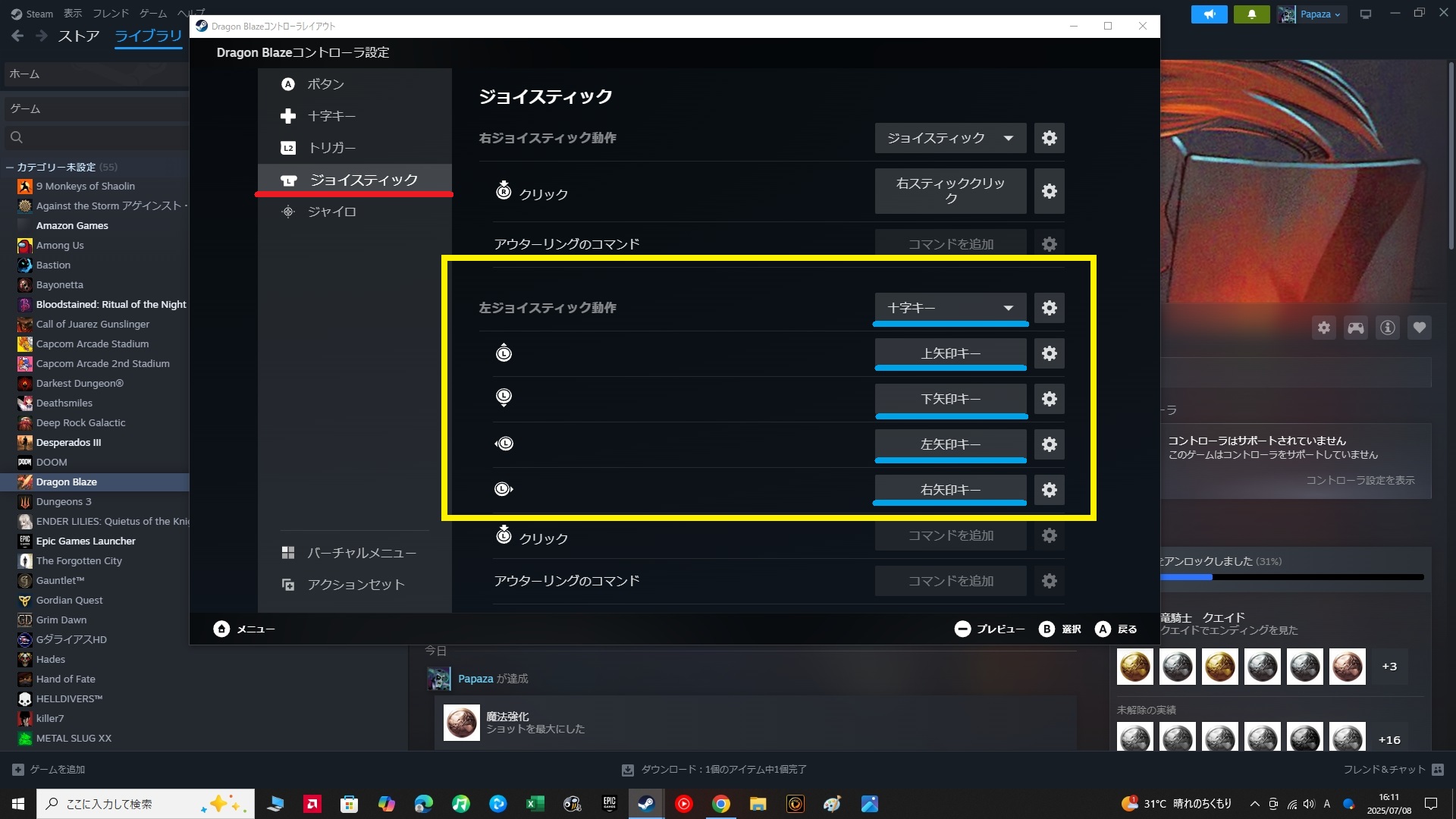Open gear settings beside 上矢印キー binding
The image size is (1456, 819).
(1049, 353)
